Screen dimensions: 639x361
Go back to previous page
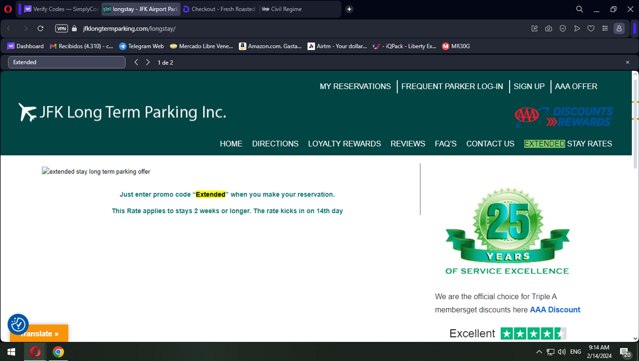tap(9, 29)
